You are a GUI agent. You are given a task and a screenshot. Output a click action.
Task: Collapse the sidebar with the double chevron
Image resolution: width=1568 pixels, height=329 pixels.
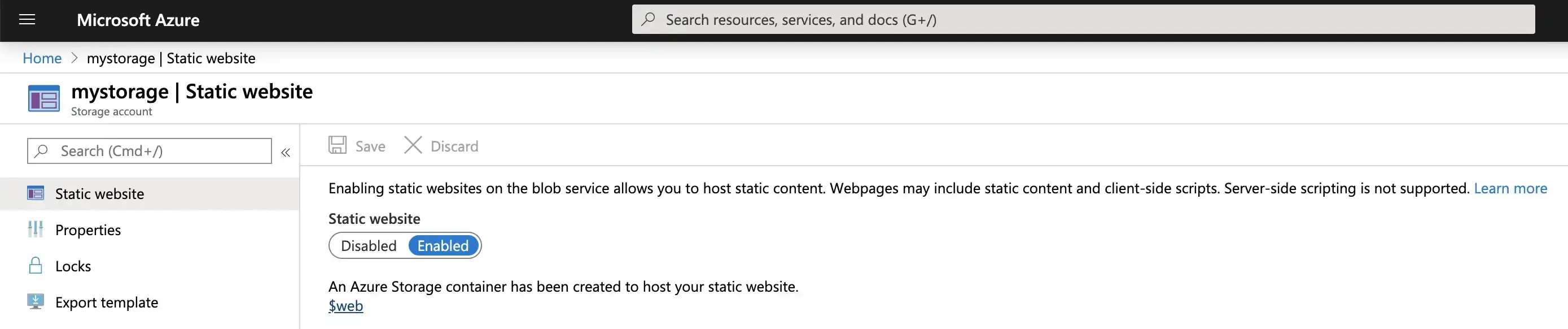click(286, 152)
